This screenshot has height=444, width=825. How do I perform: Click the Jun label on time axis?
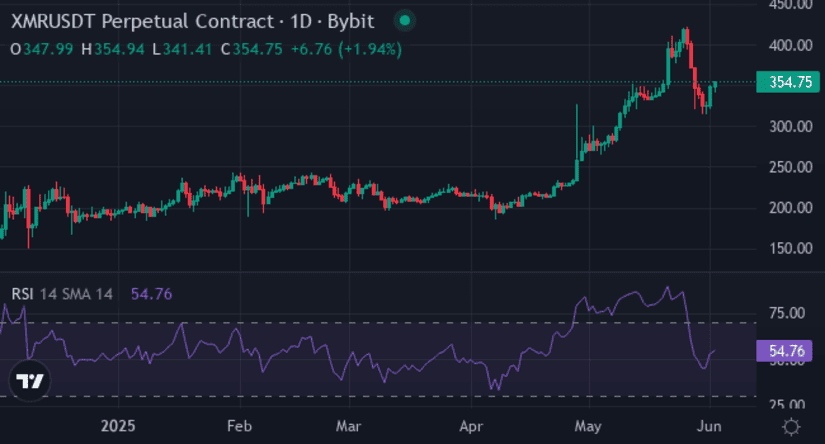pyautogui.click(x=709, y=426)
